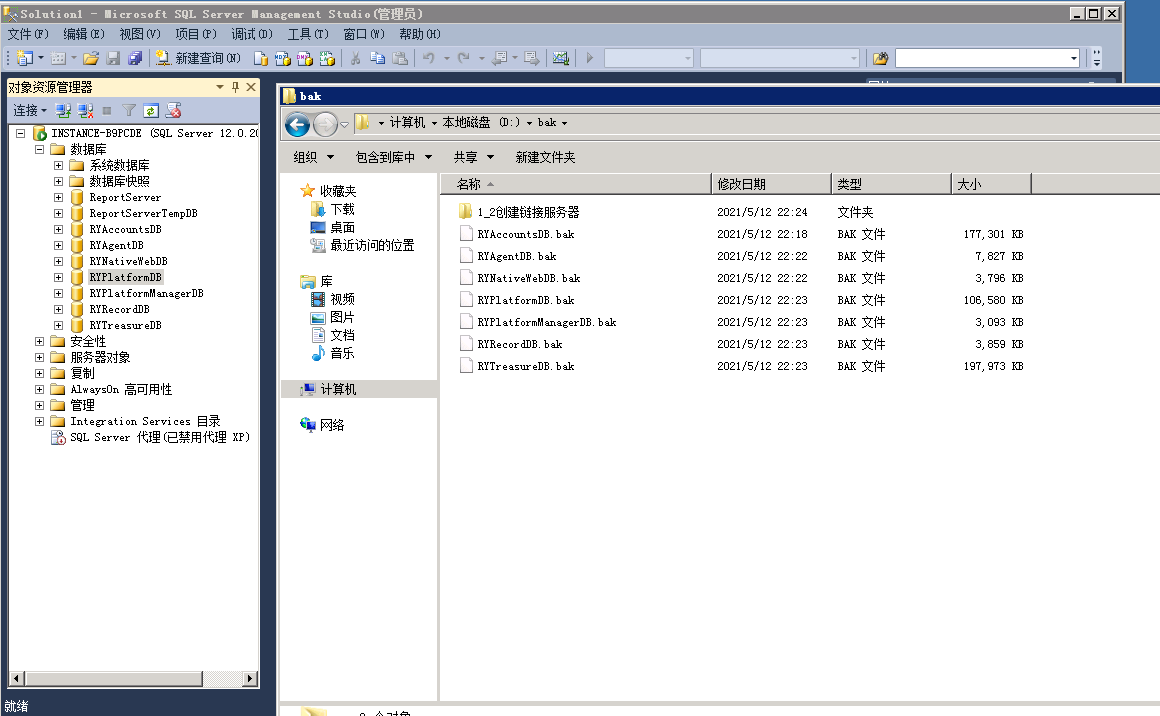Click the Copy icon in toolbar
The width and height of the screenshot is (1160, 716).
pos(377,58)
